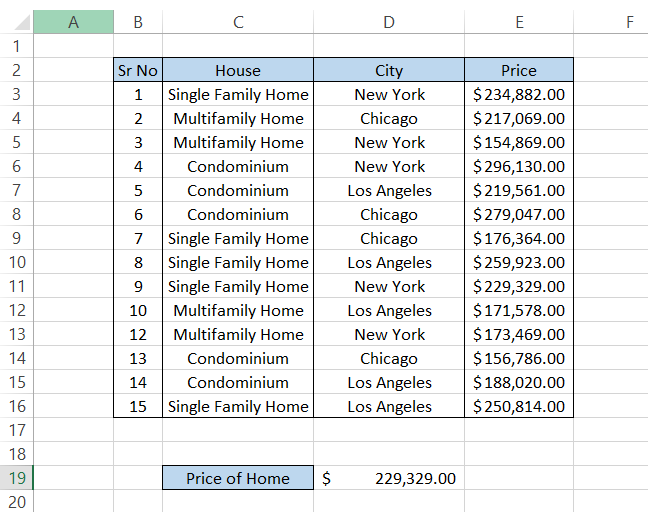Click the Price header cell

pyautogui.click(x=519, y=70)
